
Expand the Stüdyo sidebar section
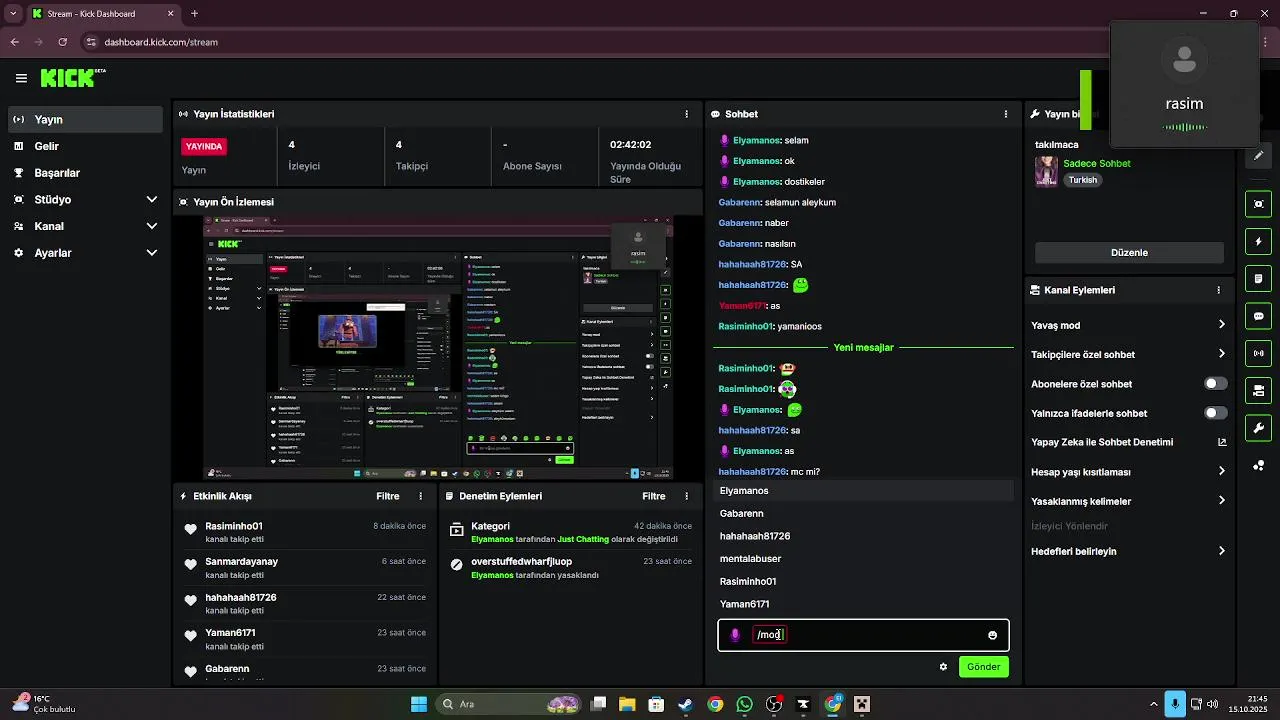[152, 199]
